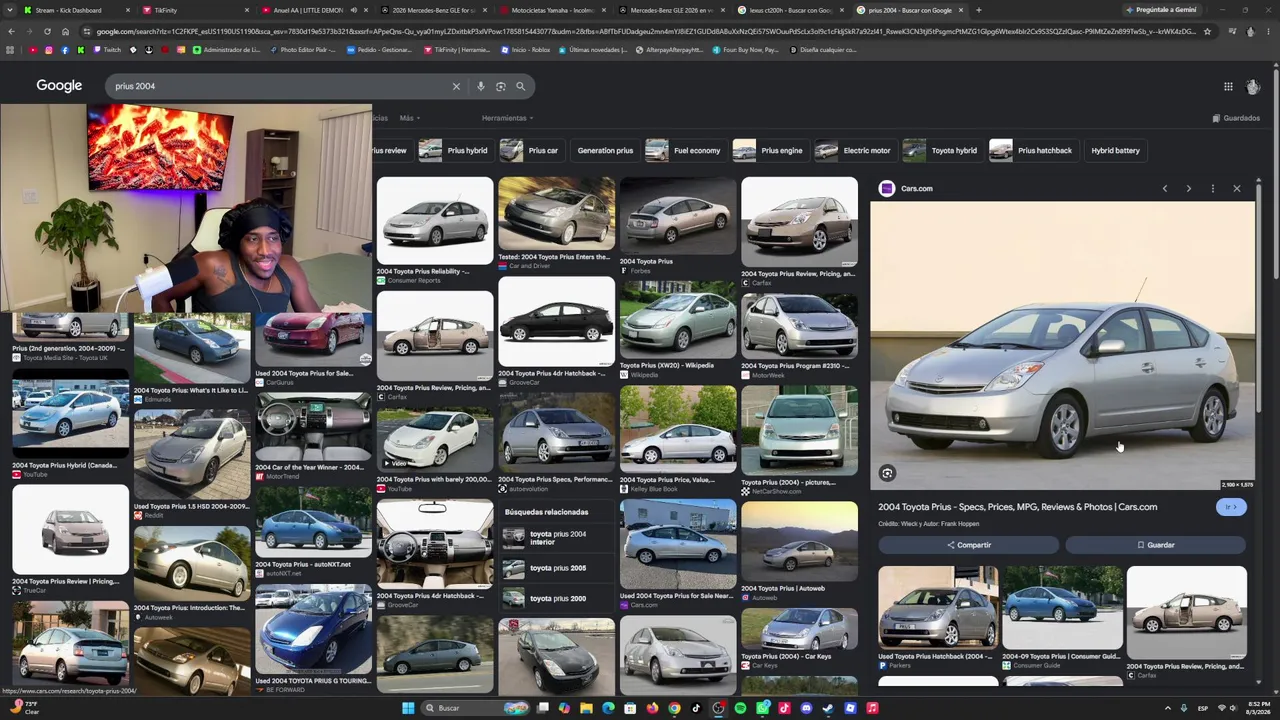The image size is (1280, 720).
Task: Open Discord from the taskbar
Action: coord(806,708)
